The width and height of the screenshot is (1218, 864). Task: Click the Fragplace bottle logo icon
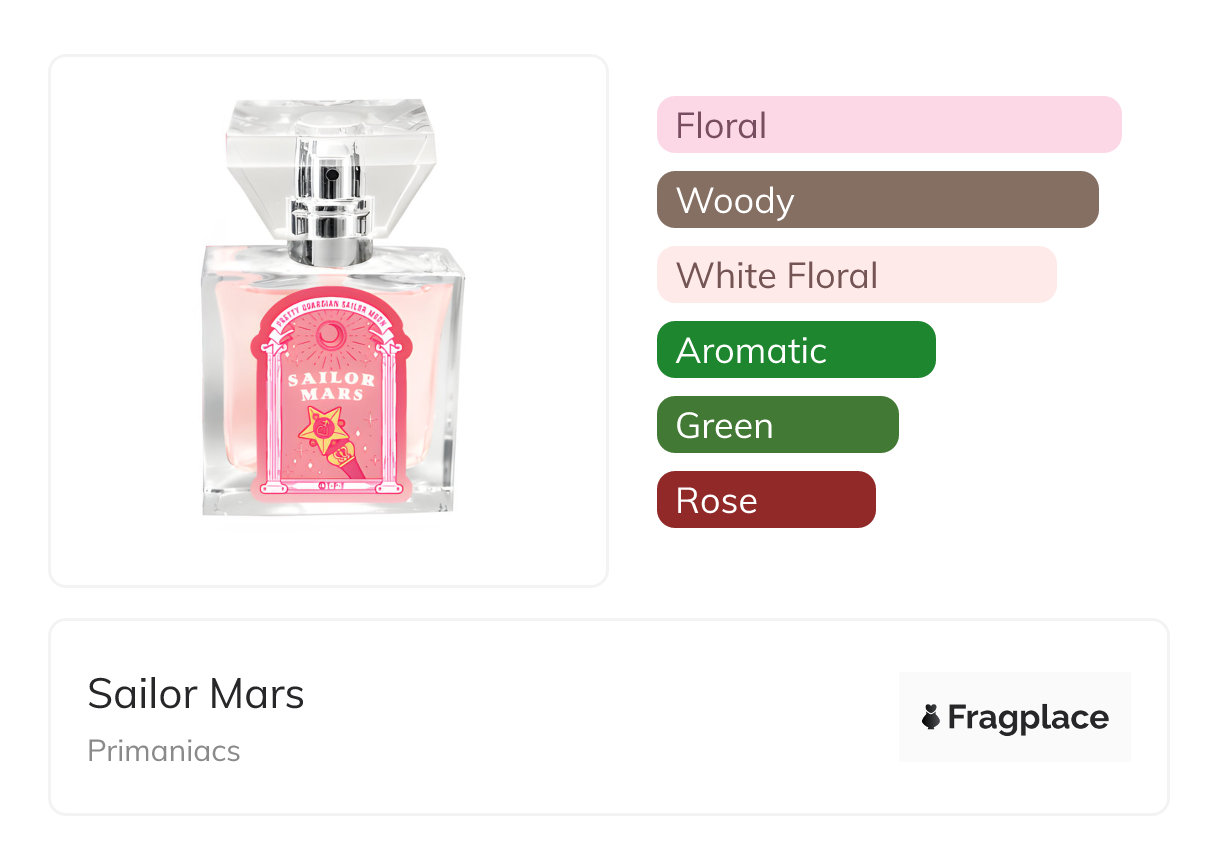[x=931, y=717]
